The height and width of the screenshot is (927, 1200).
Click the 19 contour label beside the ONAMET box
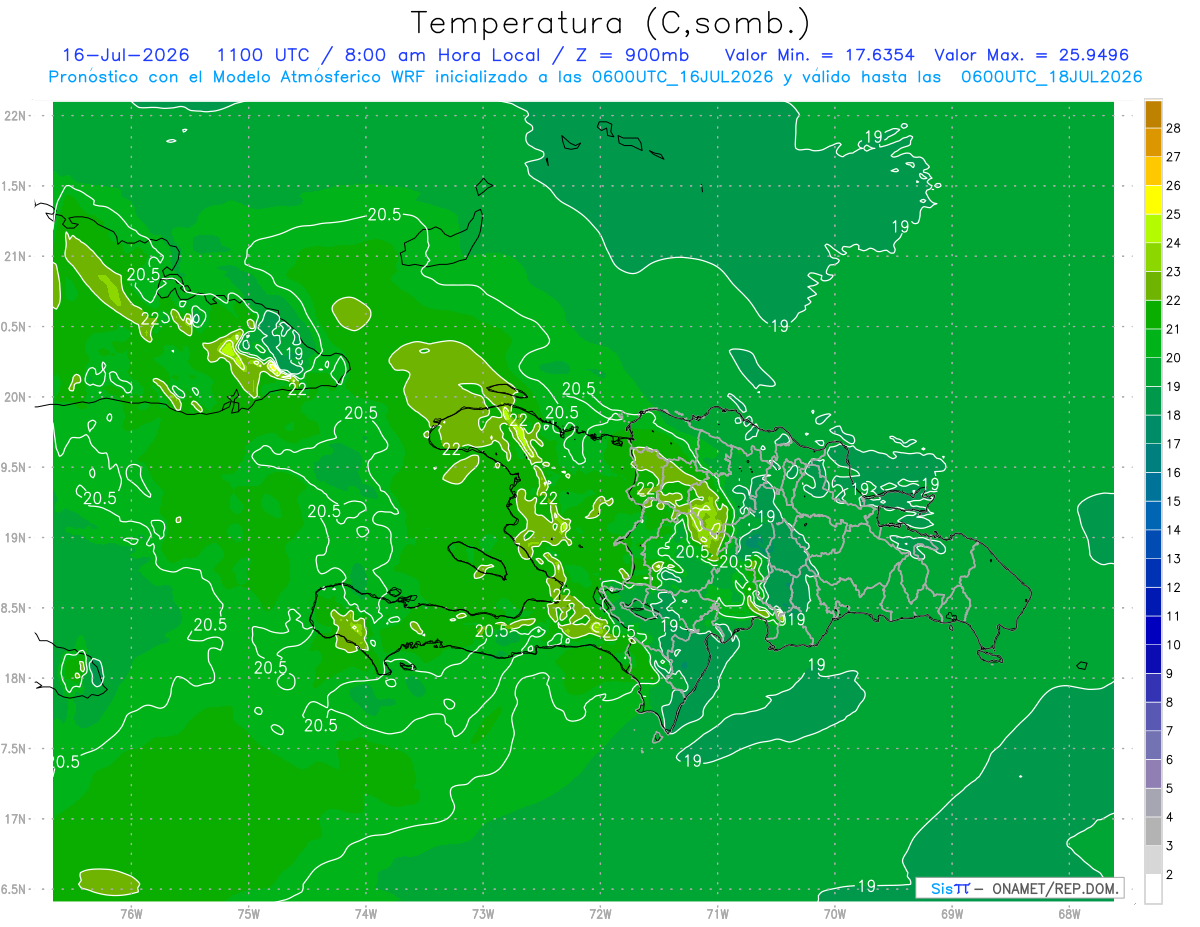click(x=867, y=886)
